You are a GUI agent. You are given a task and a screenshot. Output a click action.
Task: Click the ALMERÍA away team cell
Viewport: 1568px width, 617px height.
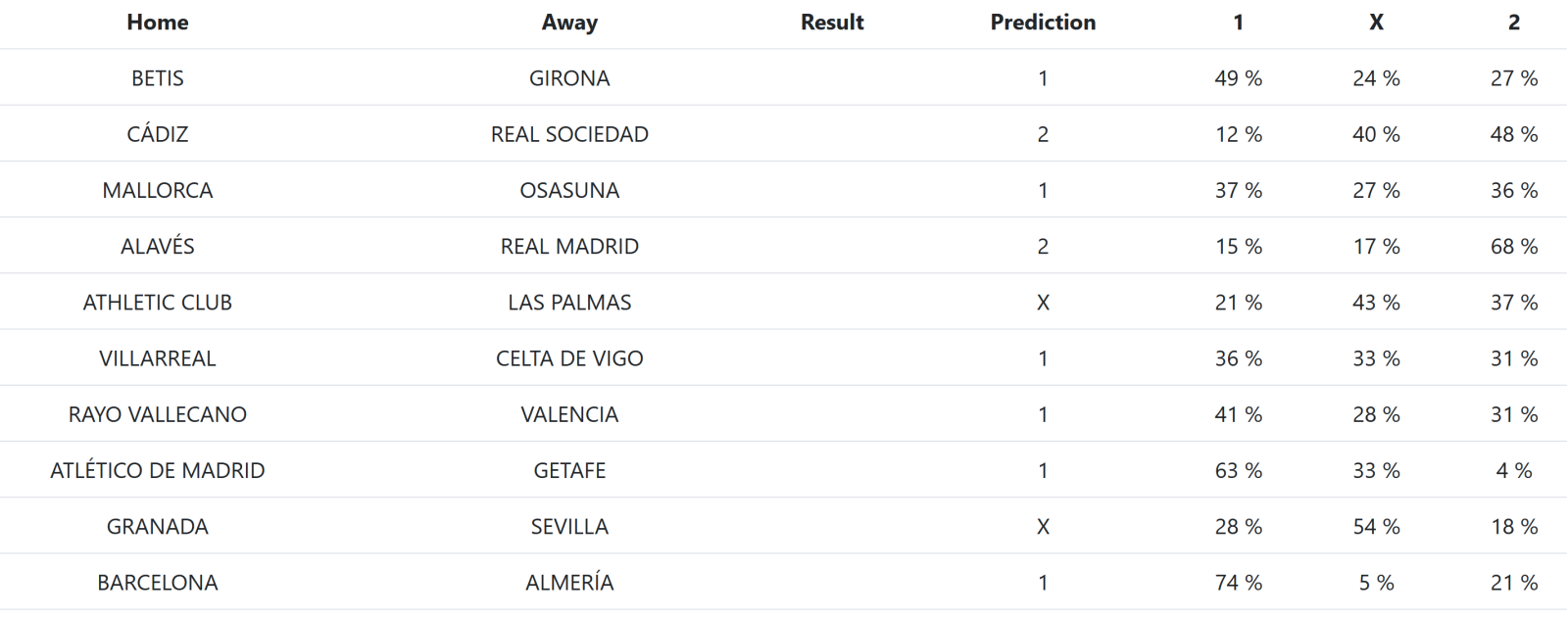569,582
